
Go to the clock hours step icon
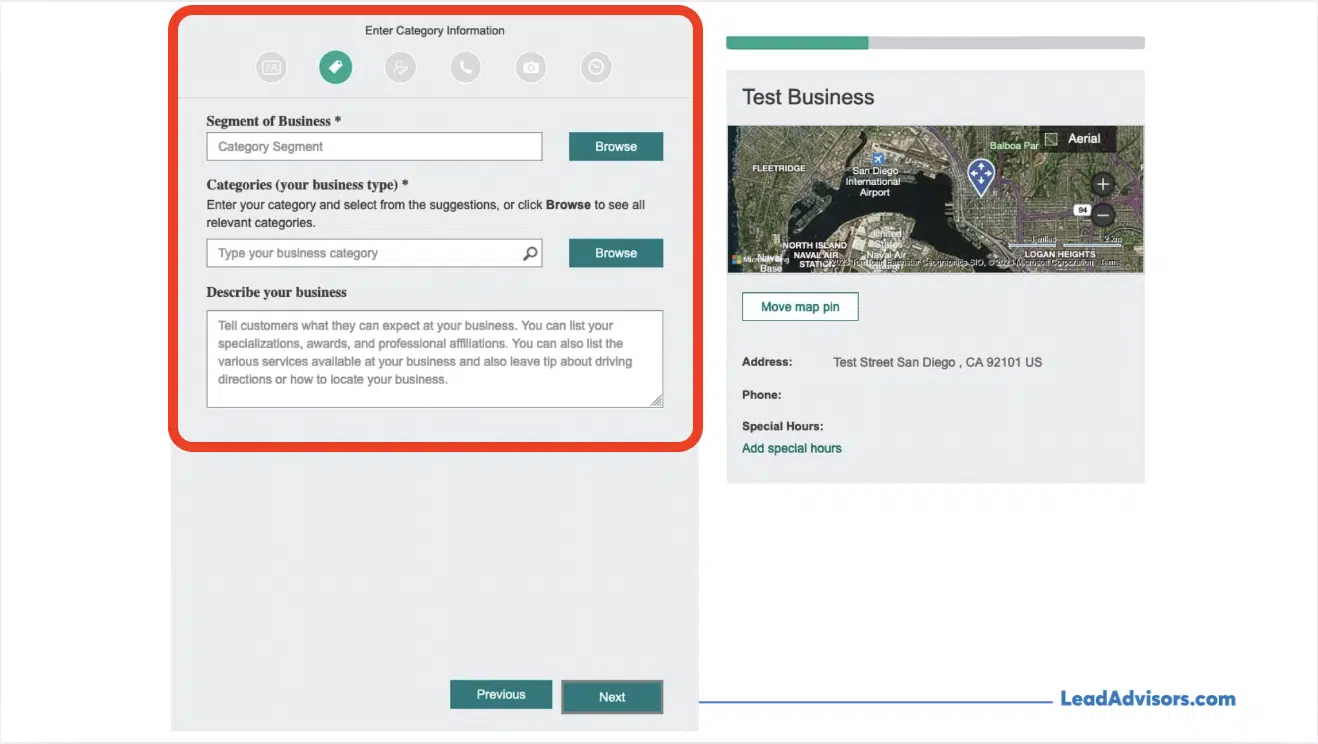(596, 67)
